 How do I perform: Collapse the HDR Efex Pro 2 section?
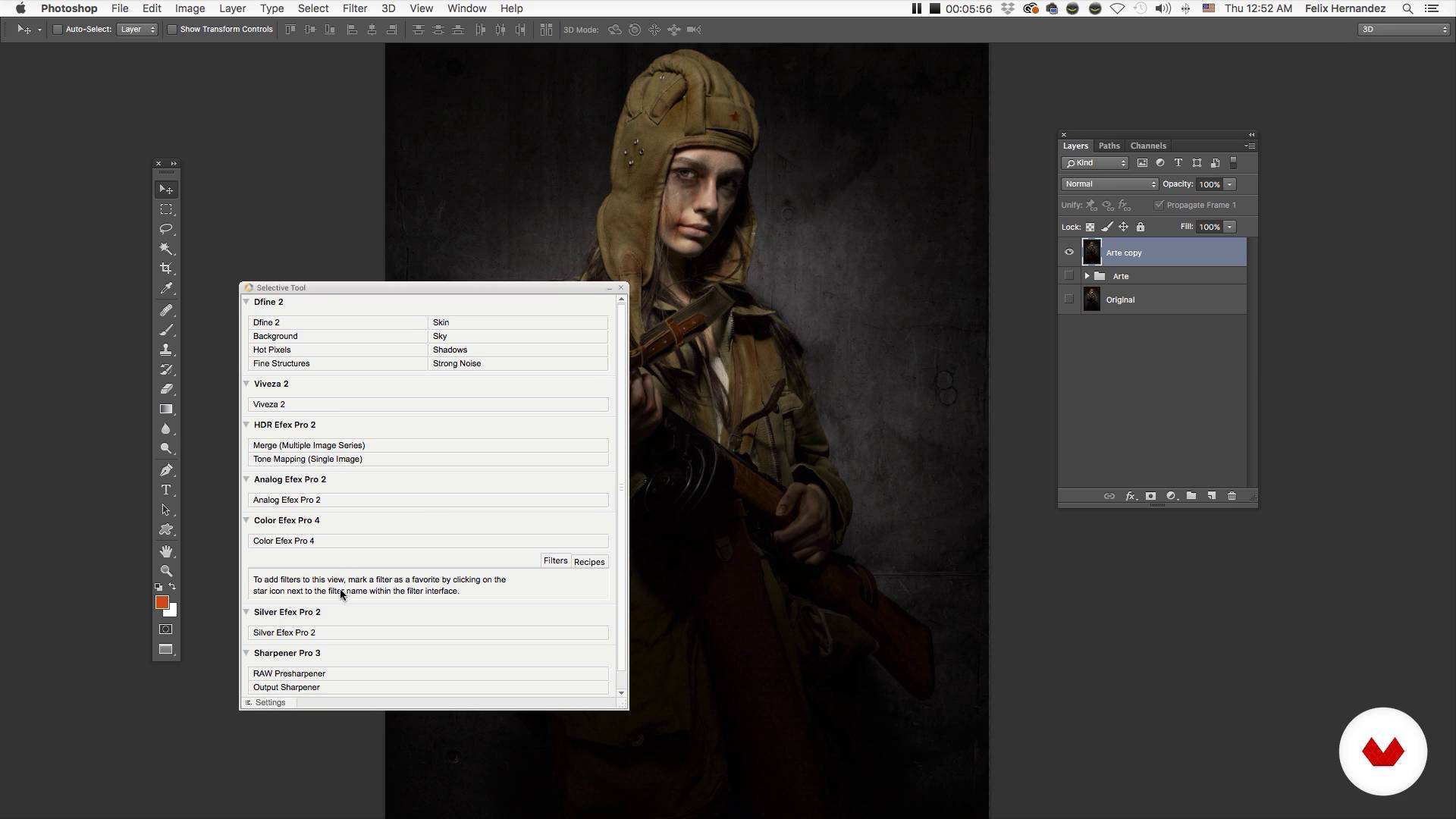point(246,425)
